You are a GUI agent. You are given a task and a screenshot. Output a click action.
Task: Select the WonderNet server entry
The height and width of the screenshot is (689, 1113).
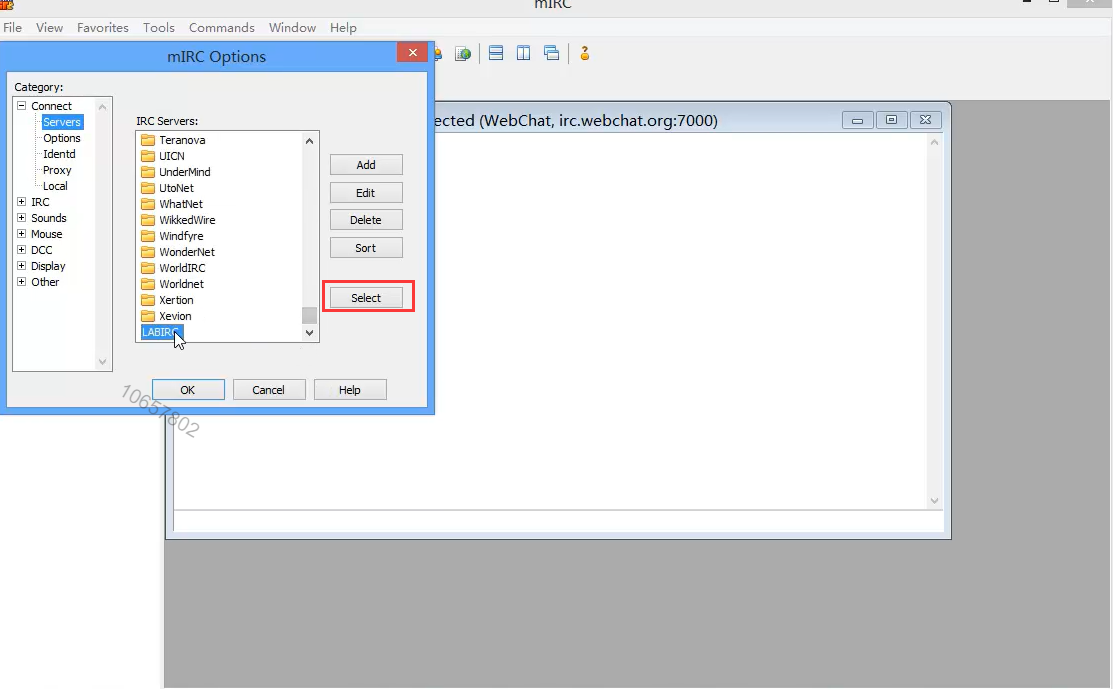tap(187, 252)
